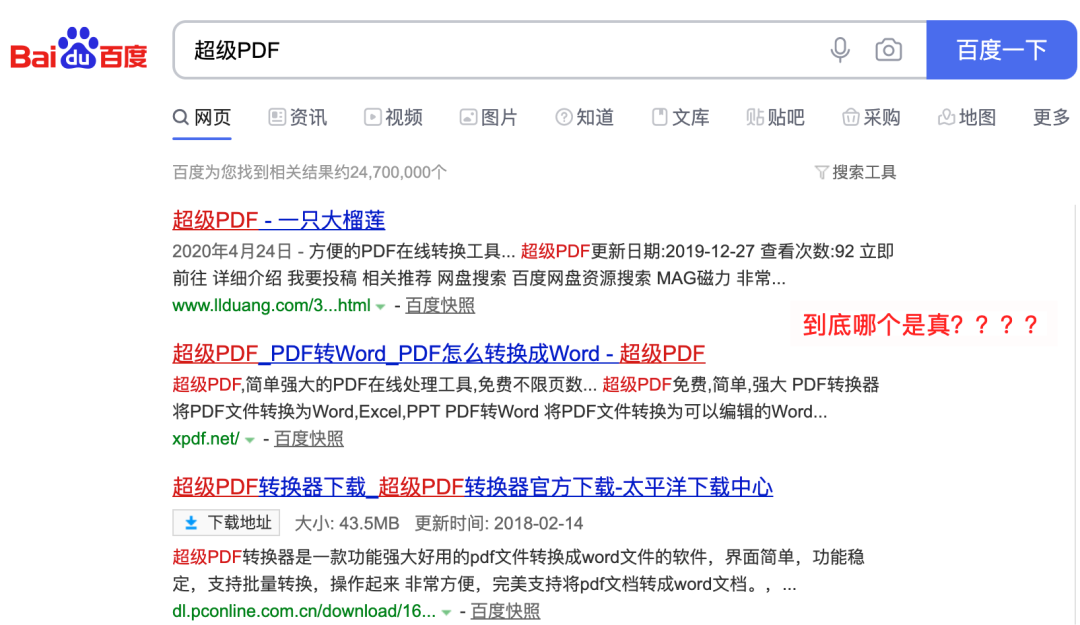Open 搜索工具 filter options
Image resolution: width=1080 pixels, height=625 pixels.
point(855,172)
